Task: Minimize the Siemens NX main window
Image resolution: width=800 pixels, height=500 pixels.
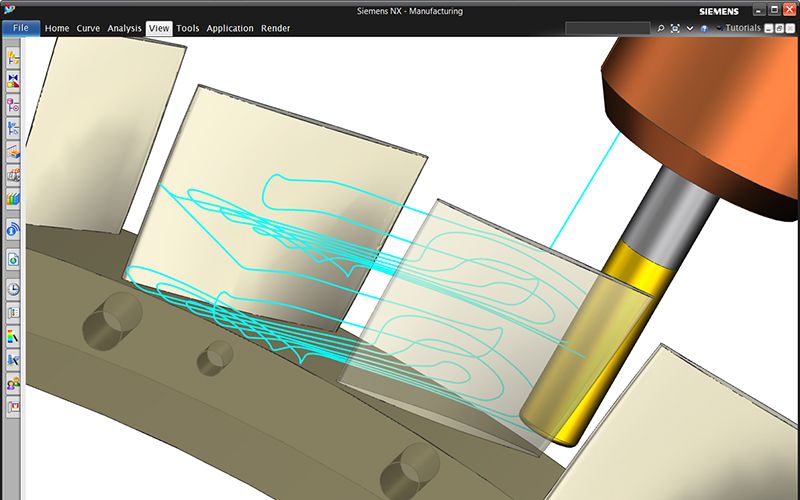Action: (759, 10)
